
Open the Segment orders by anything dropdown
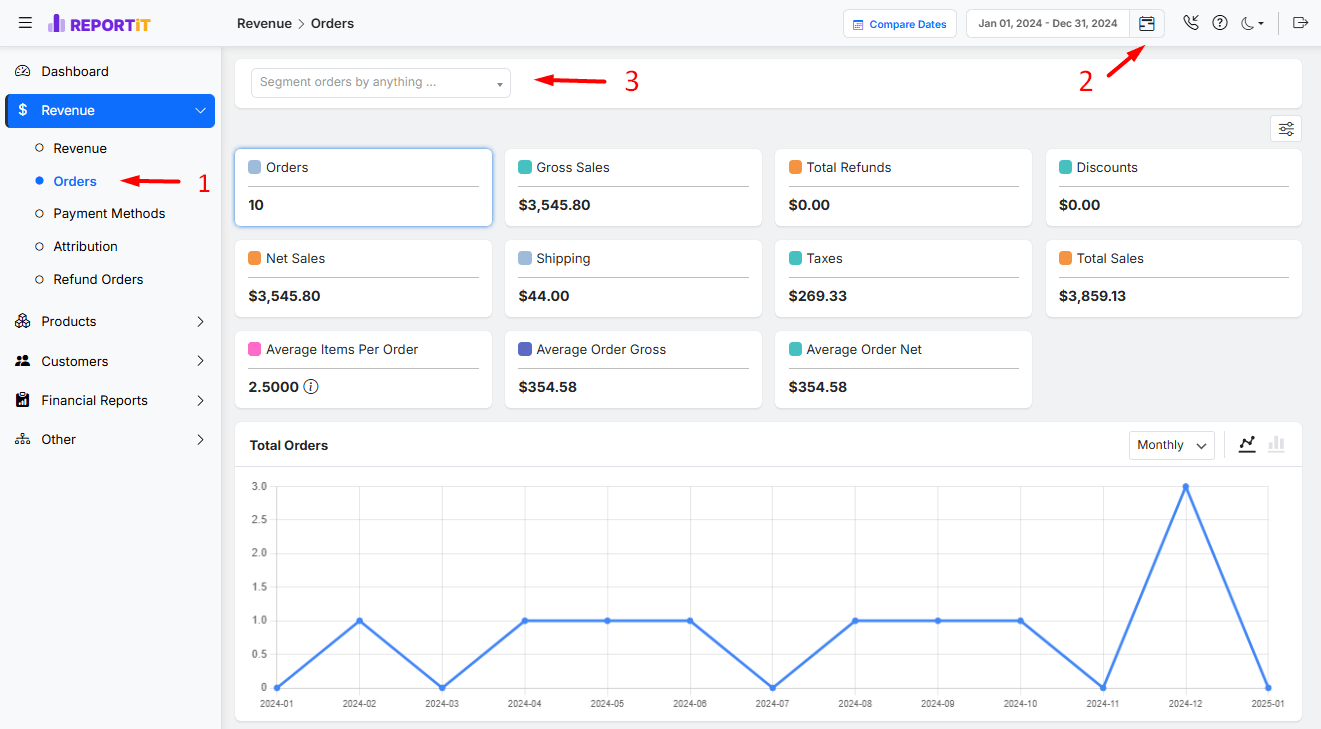click(380, 82)
